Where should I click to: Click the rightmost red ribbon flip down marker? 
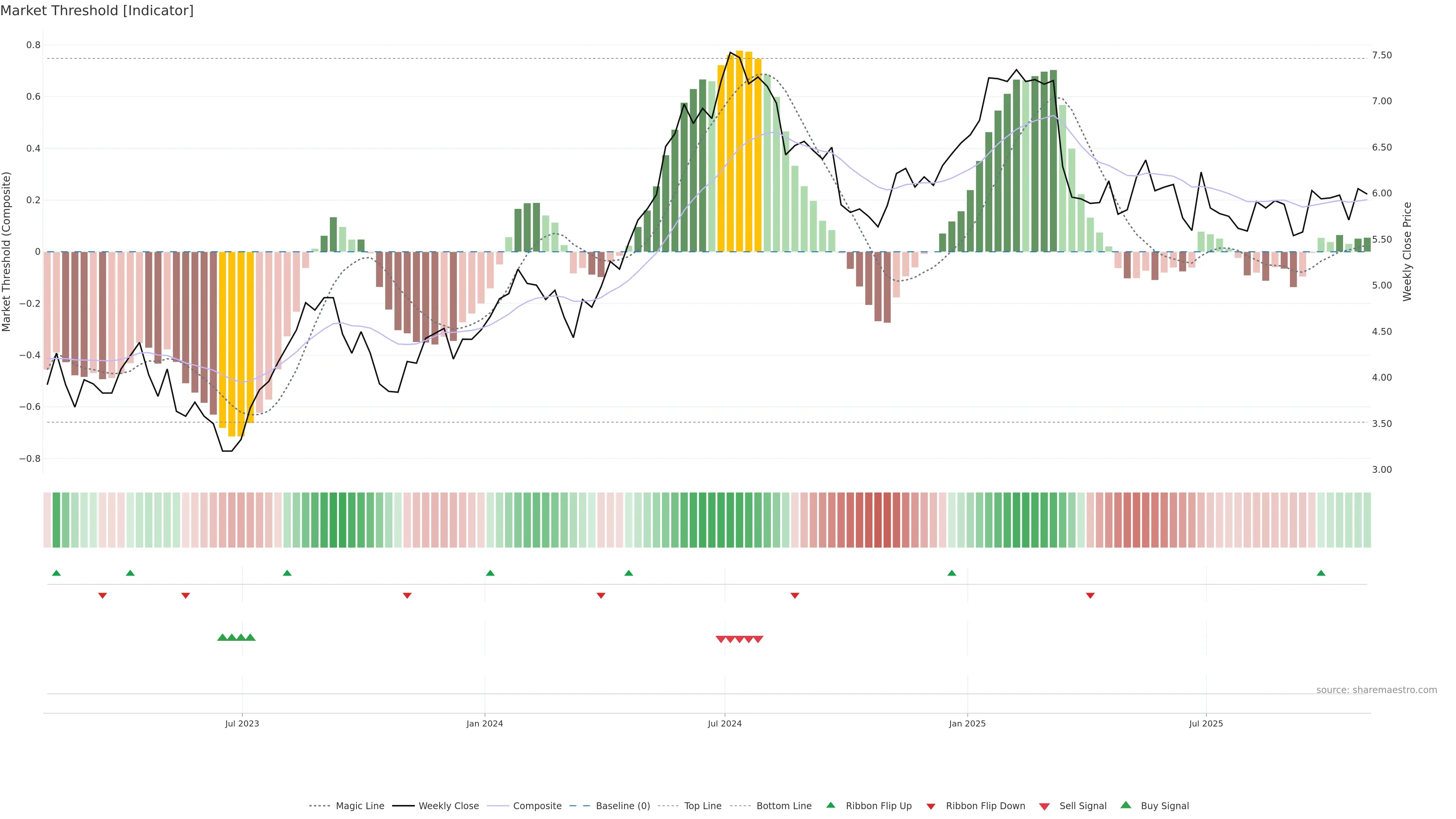(x=1090, y=595)
